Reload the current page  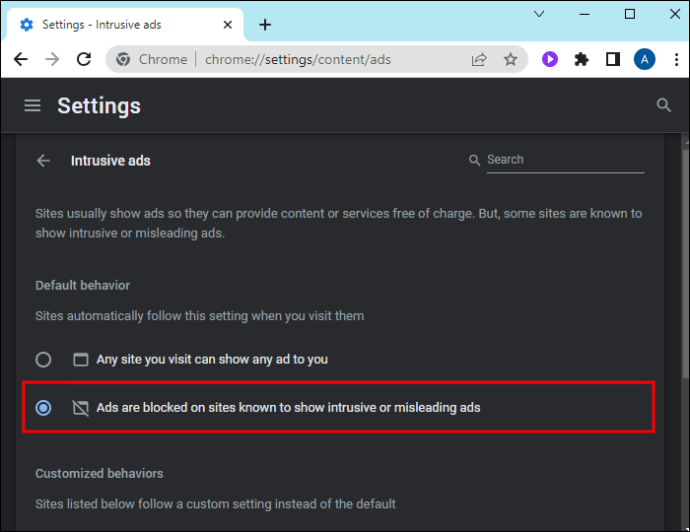(x=86, y=60)
